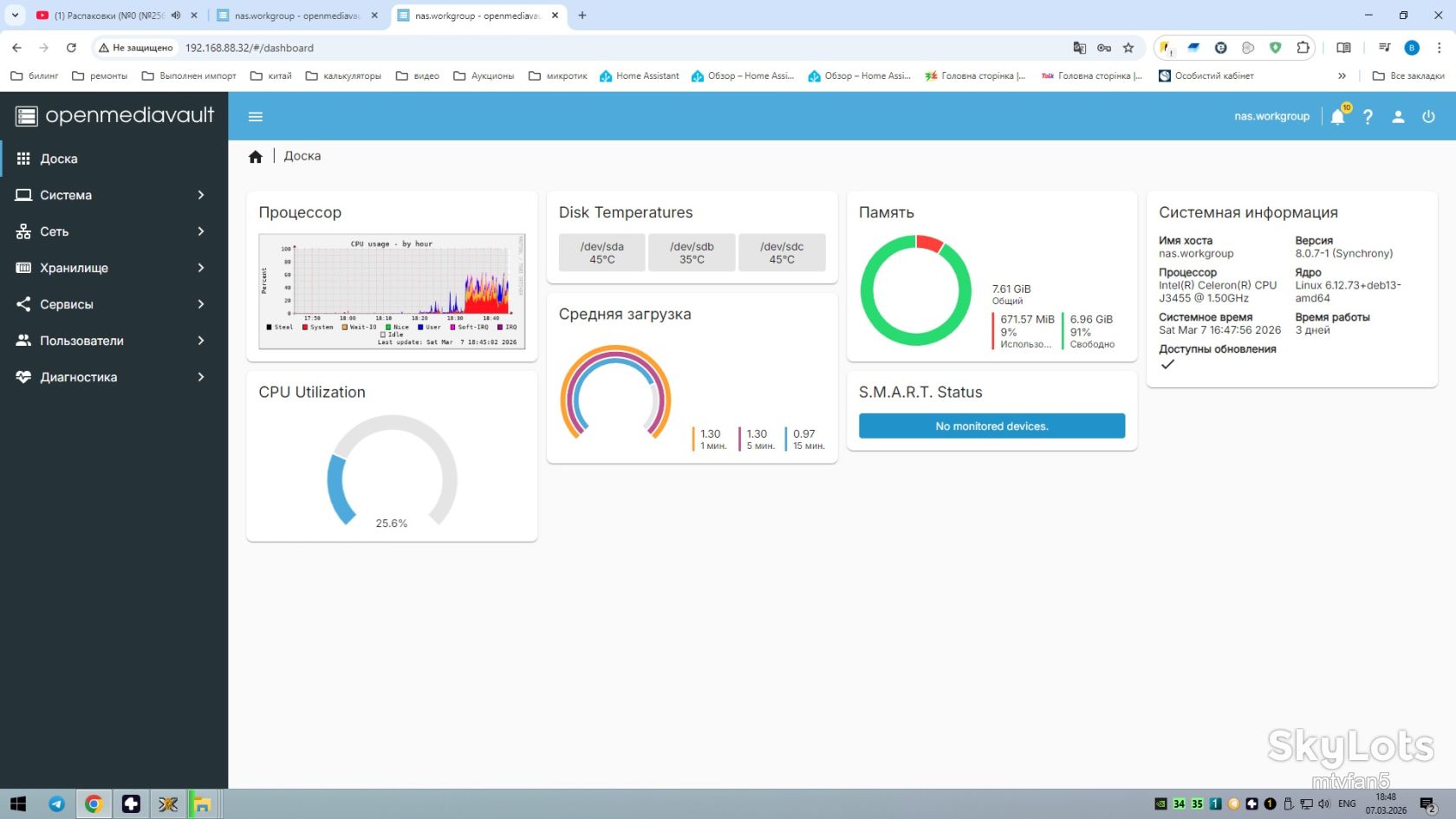Open Windows Start menu
1456x819 pixels.
tap(17, 804)
